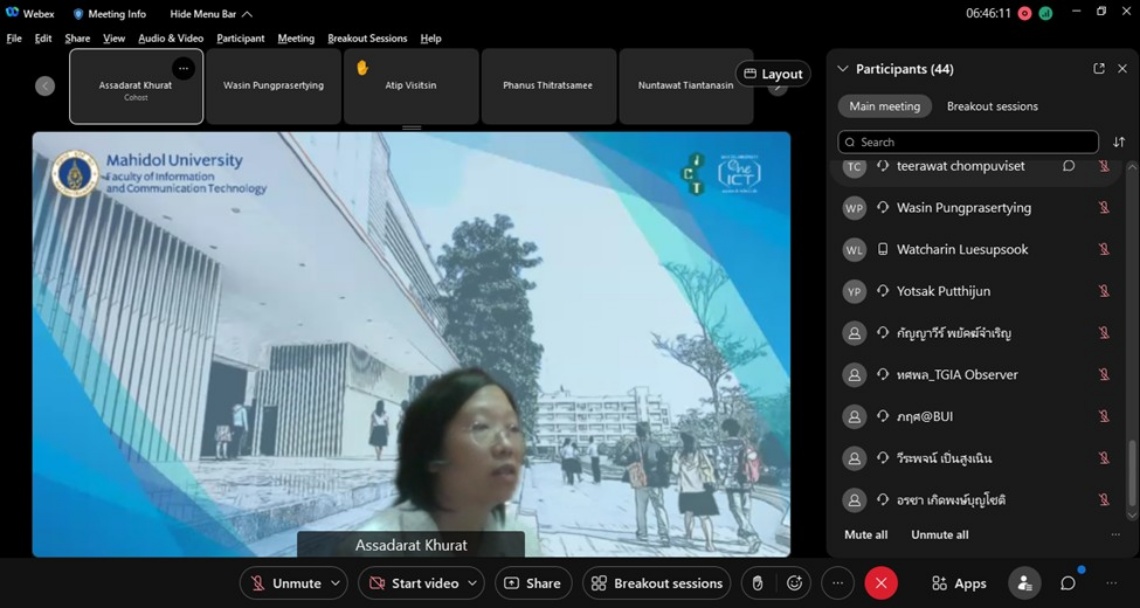Viewport: 1140px width, 608px height.
Task: Unmute your microphone
Action: (x=285, y=583)
